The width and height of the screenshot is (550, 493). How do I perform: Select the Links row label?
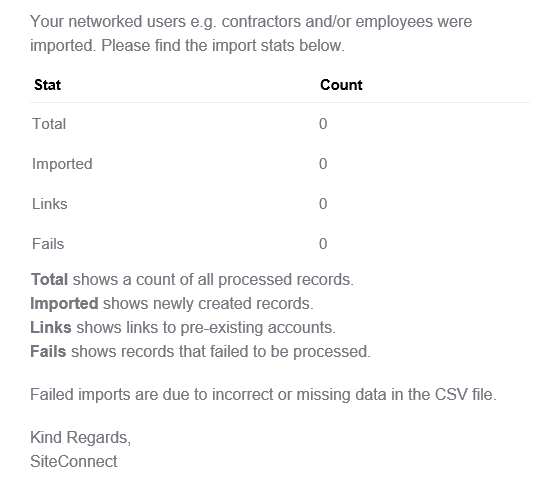(x=49, y=204)
